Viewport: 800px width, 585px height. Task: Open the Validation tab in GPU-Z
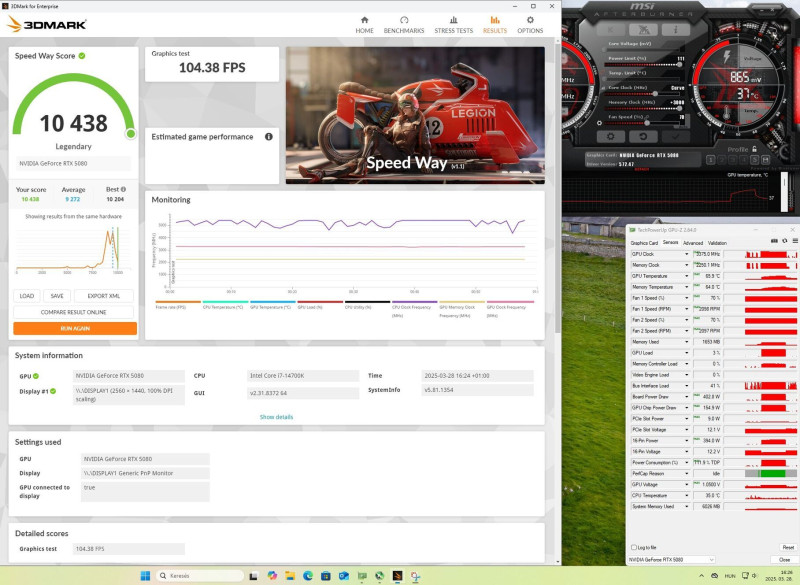pyautogui.click(x=717, y=243)
